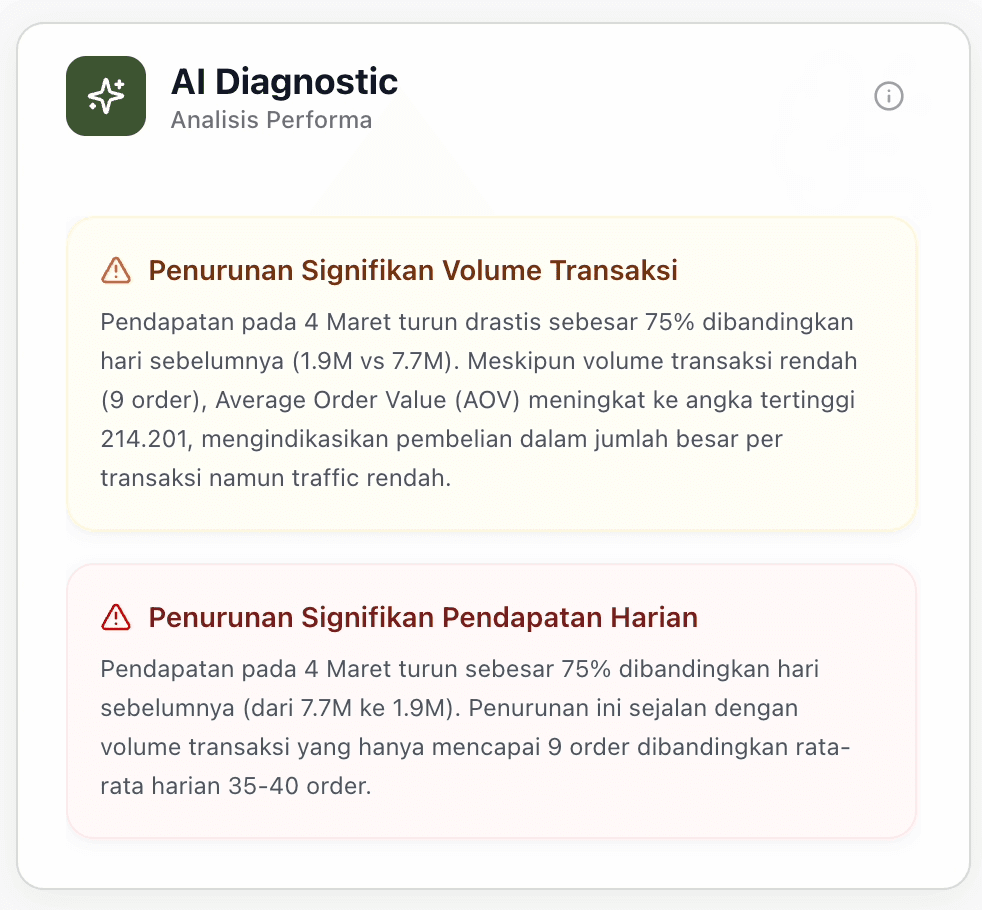Open the Penurunan Signifikan Volume Transaksi alert title
This screenshot has width=982, height=910.
pos(413,270)
